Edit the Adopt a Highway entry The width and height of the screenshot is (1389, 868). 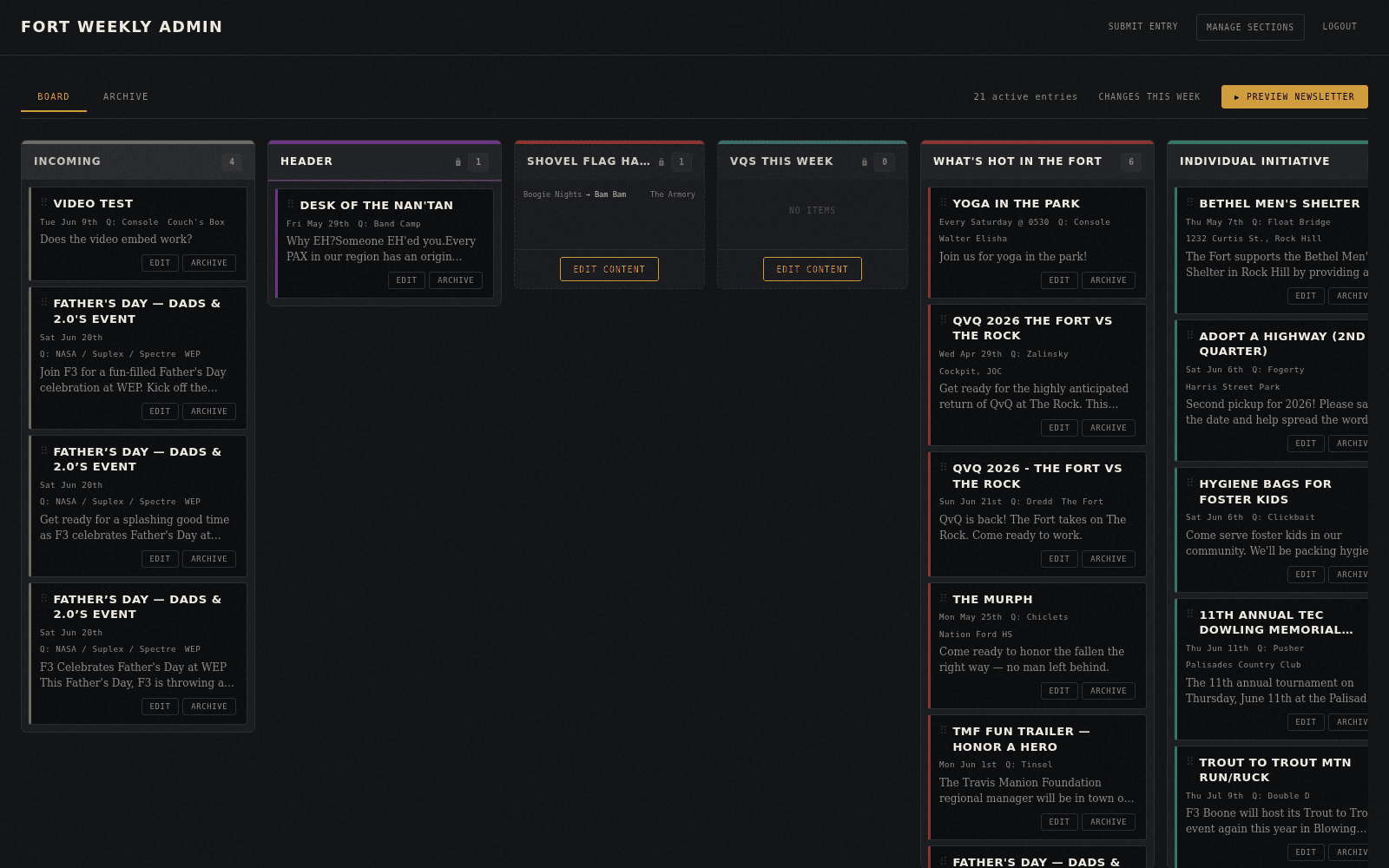[x=1306, y=444]
